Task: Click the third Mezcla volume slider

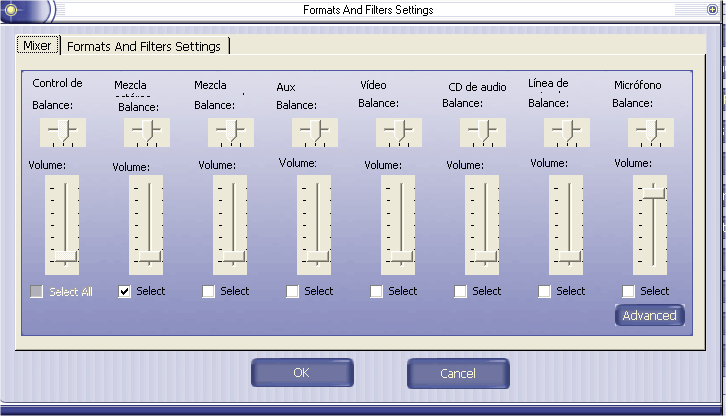Action: (230, 225)
